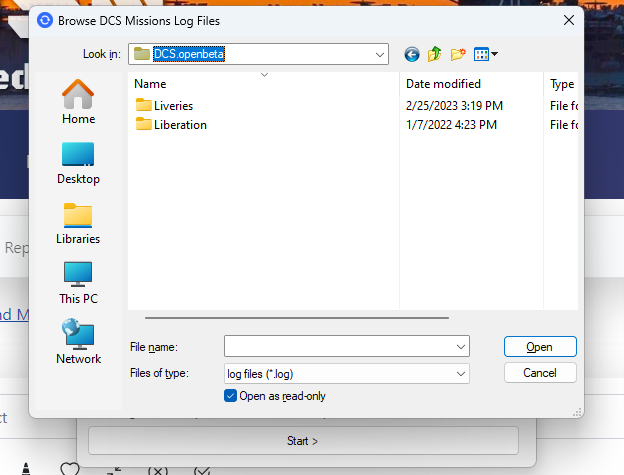
Task: Go to Home in places sidebar
Action: (78, 102)
